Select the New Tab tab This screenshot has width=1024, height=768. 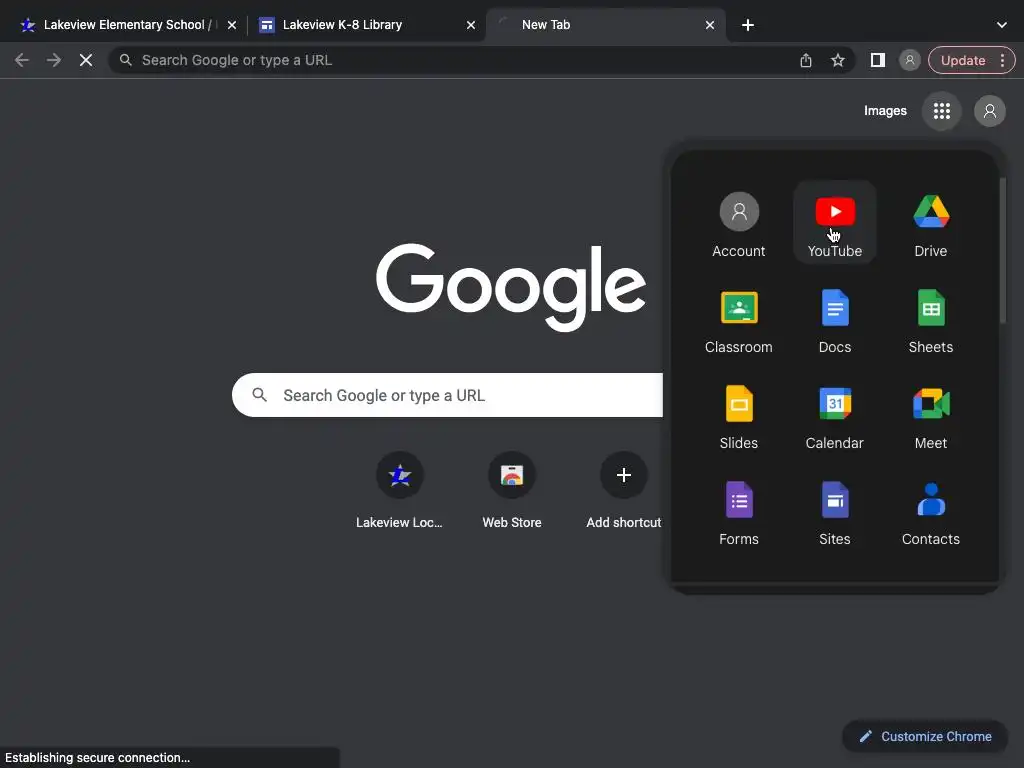coord(605,25)
